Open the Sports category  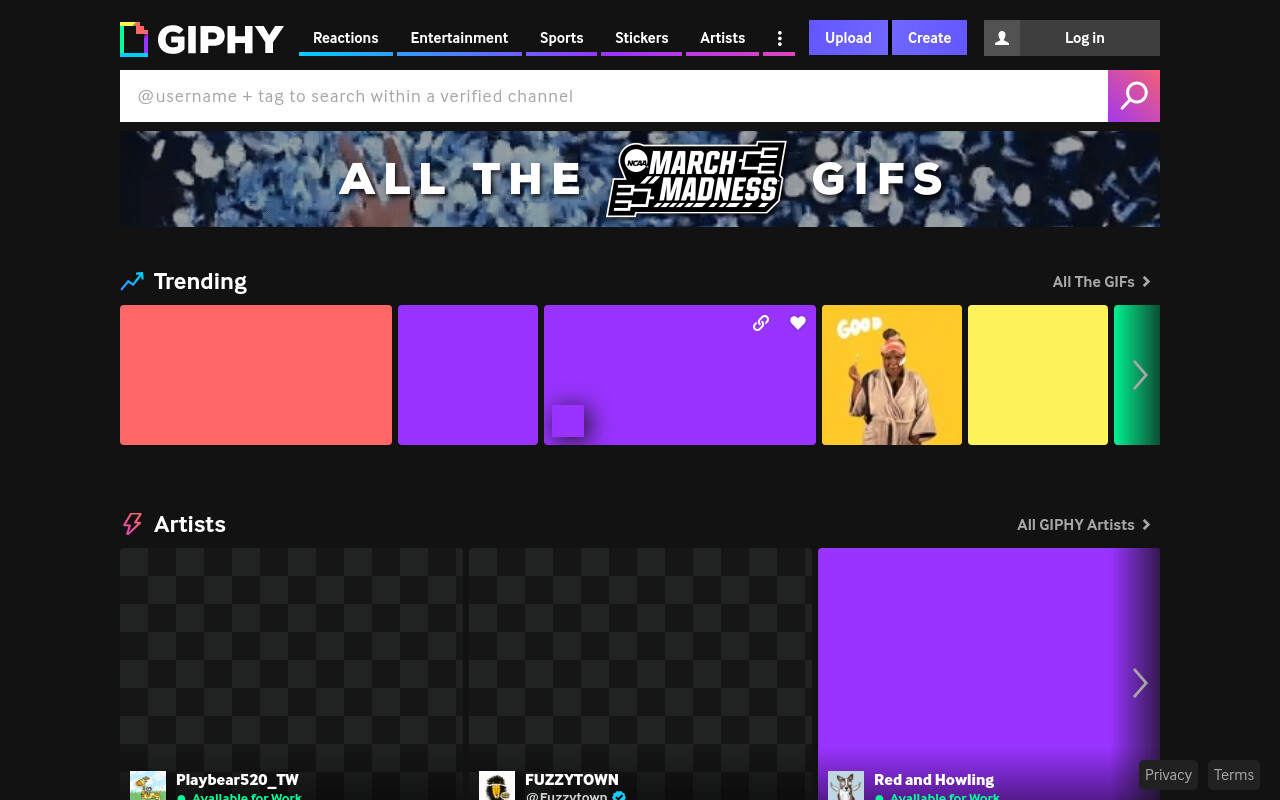tap(561, 38)
